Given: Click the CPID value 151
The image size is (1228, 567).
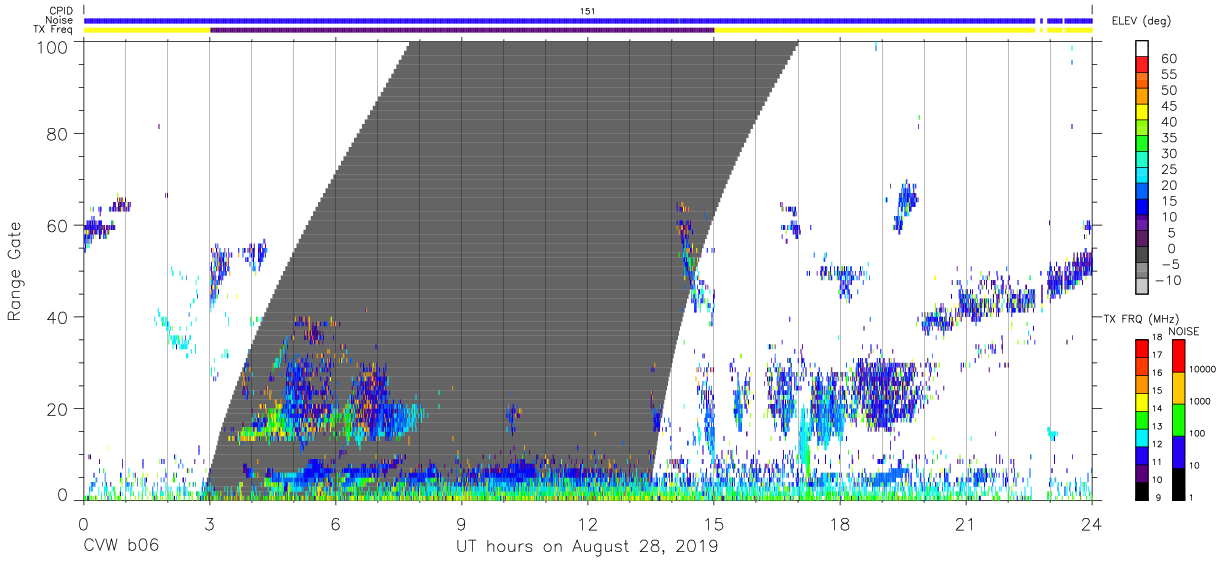Looking at the screenshot, I should pyautogui.click(x=587, y=11).
